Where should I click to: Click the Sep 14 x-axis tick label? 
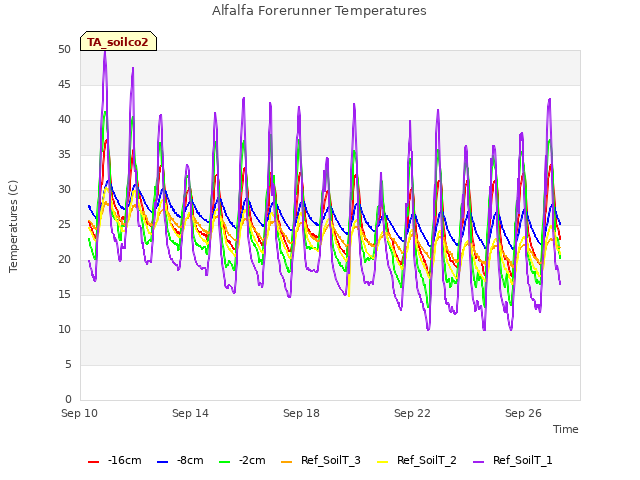tap(190, 413)
